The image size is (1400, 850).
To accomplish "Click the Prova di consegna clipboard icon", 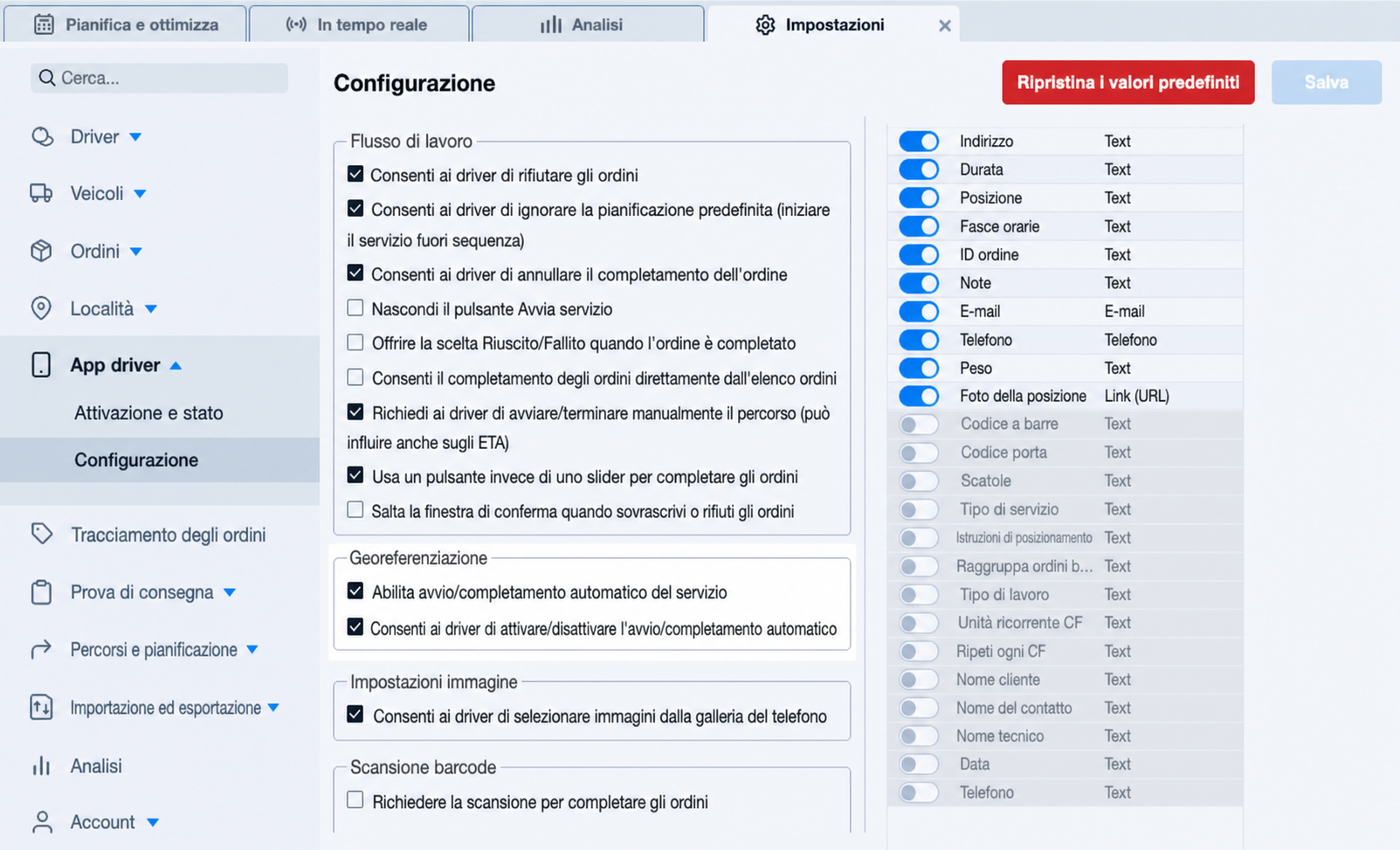I will [41, 591].
